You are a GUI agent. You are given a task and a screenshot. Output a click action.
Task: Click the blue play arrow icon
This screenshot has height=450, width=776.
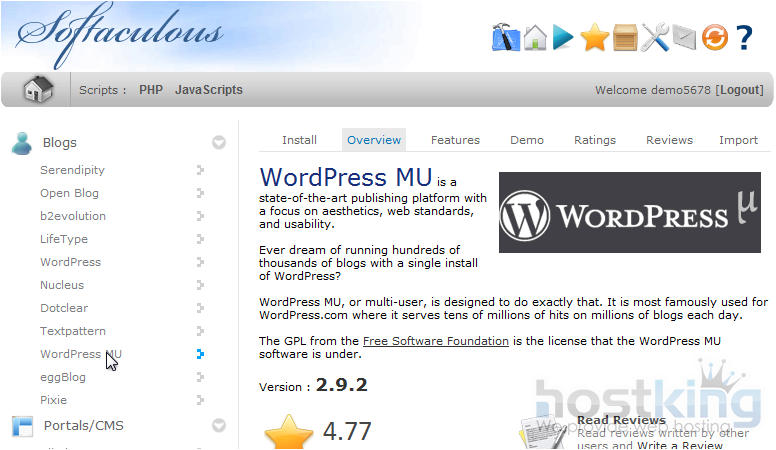pos(564,38)
